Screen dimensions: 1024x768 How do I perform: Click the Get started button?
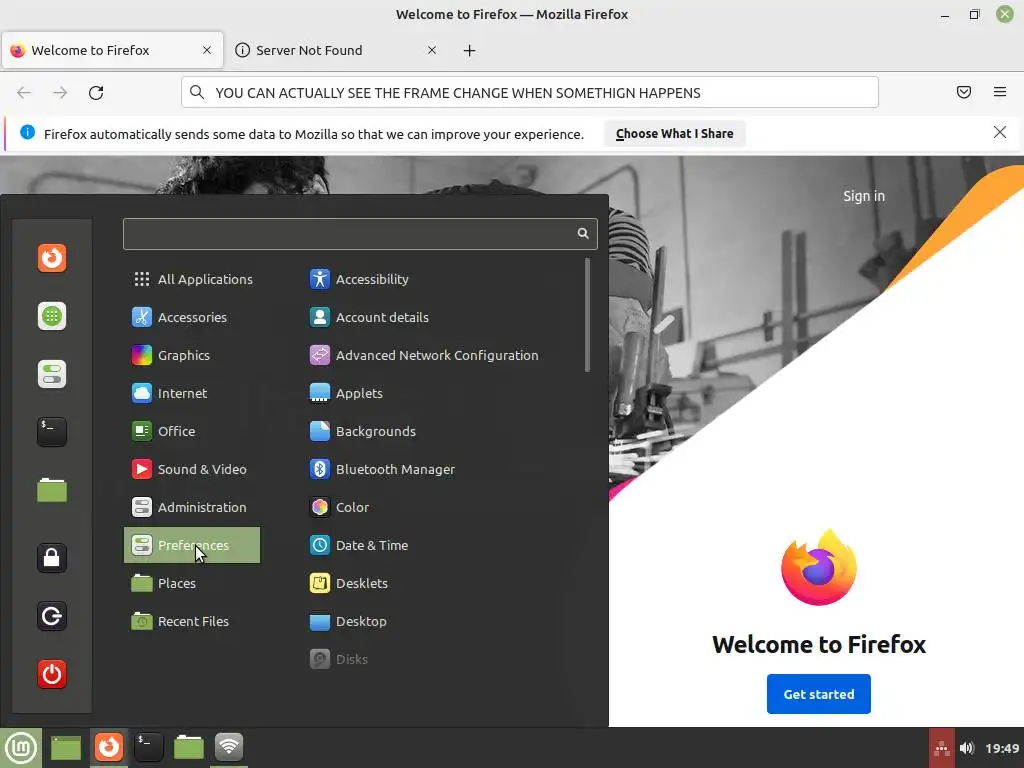coord(818,694)
